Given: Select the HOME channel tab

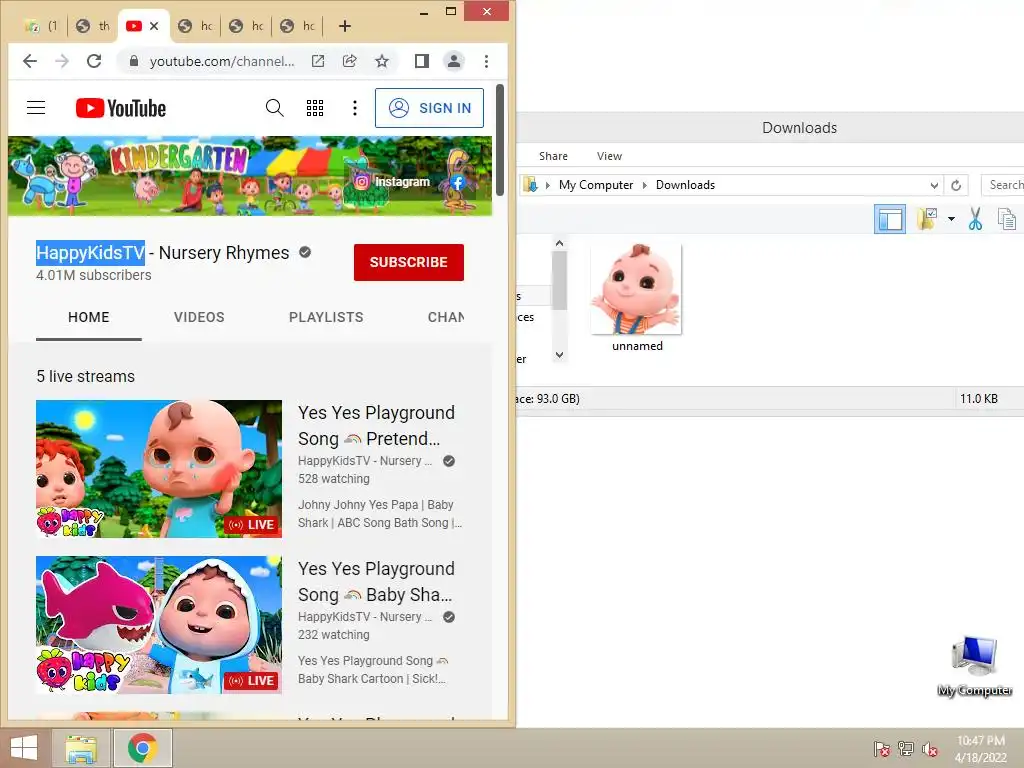Looking at the screenshot, I should tap(89, 317).
